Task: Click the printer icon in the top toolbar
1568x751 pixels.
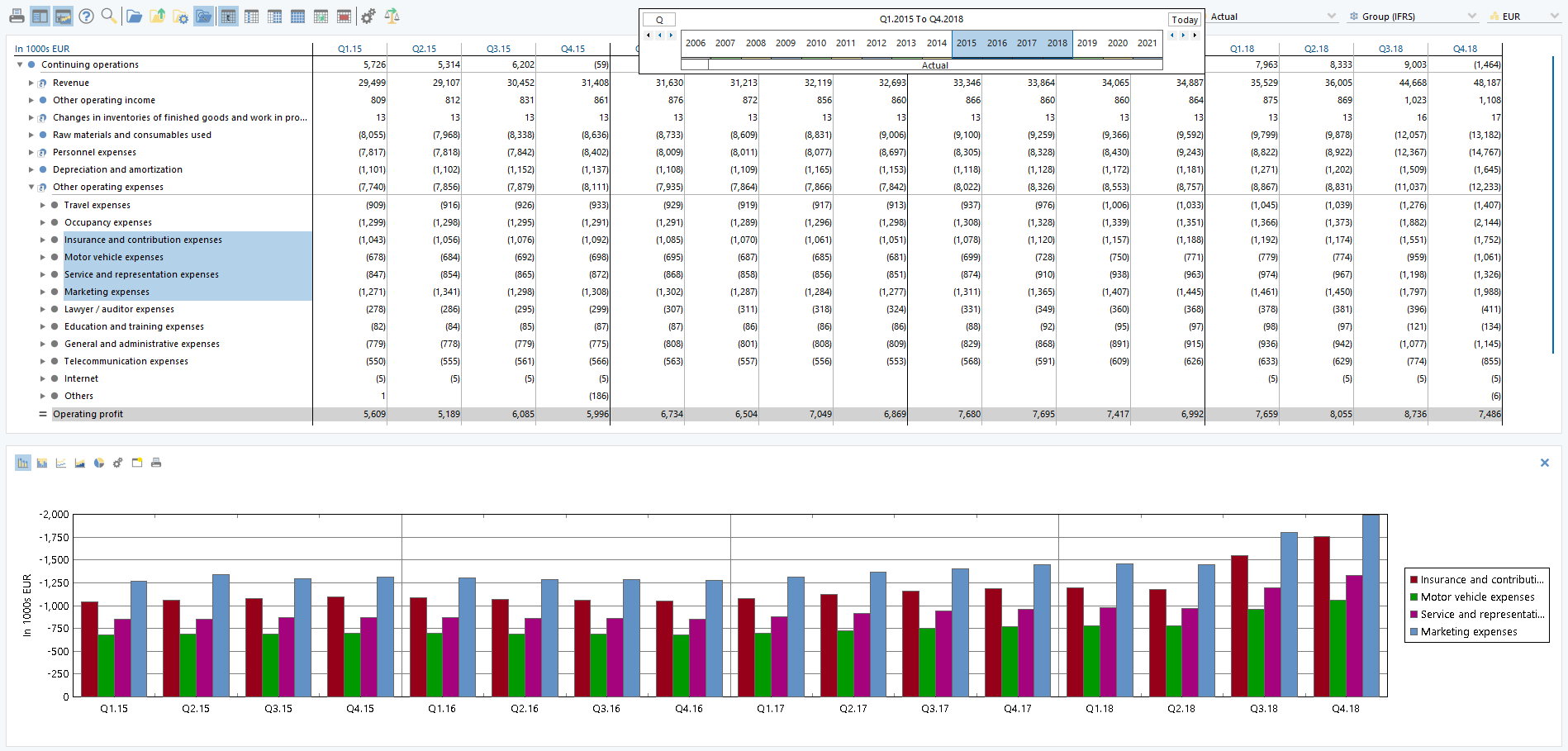Action: [x=16, y=16]
